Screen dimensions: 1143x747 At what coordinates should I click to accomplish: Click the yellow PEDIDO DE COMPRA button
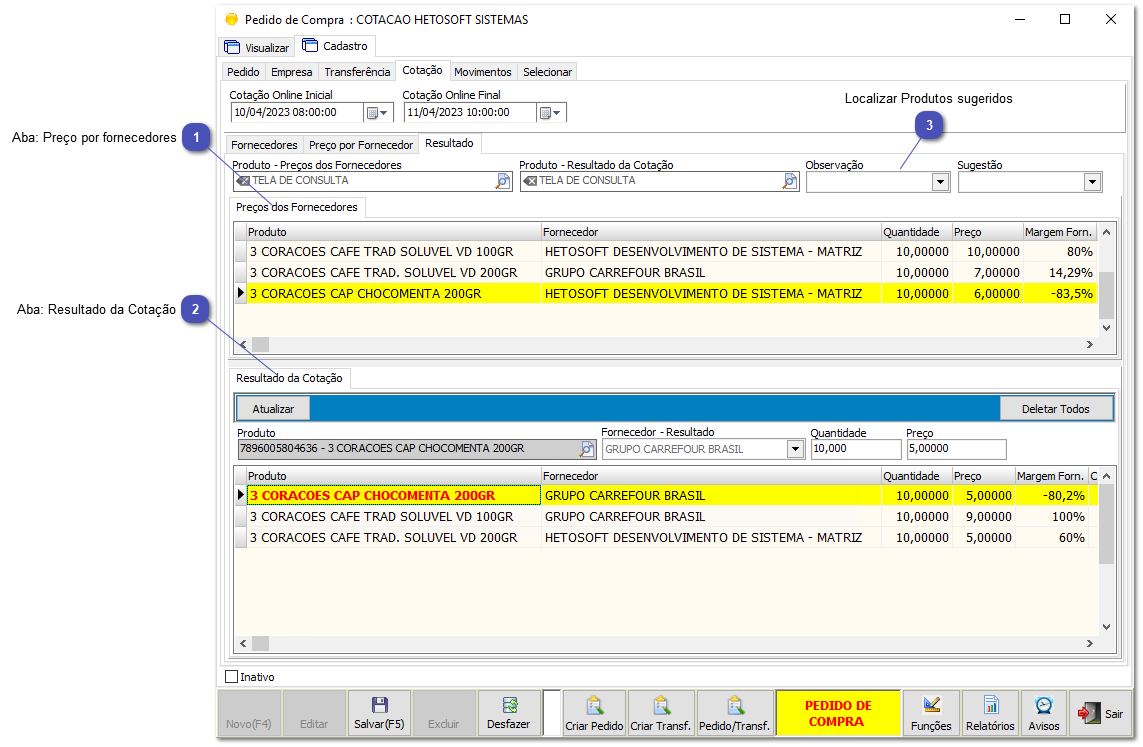click(x=838, y=713)
